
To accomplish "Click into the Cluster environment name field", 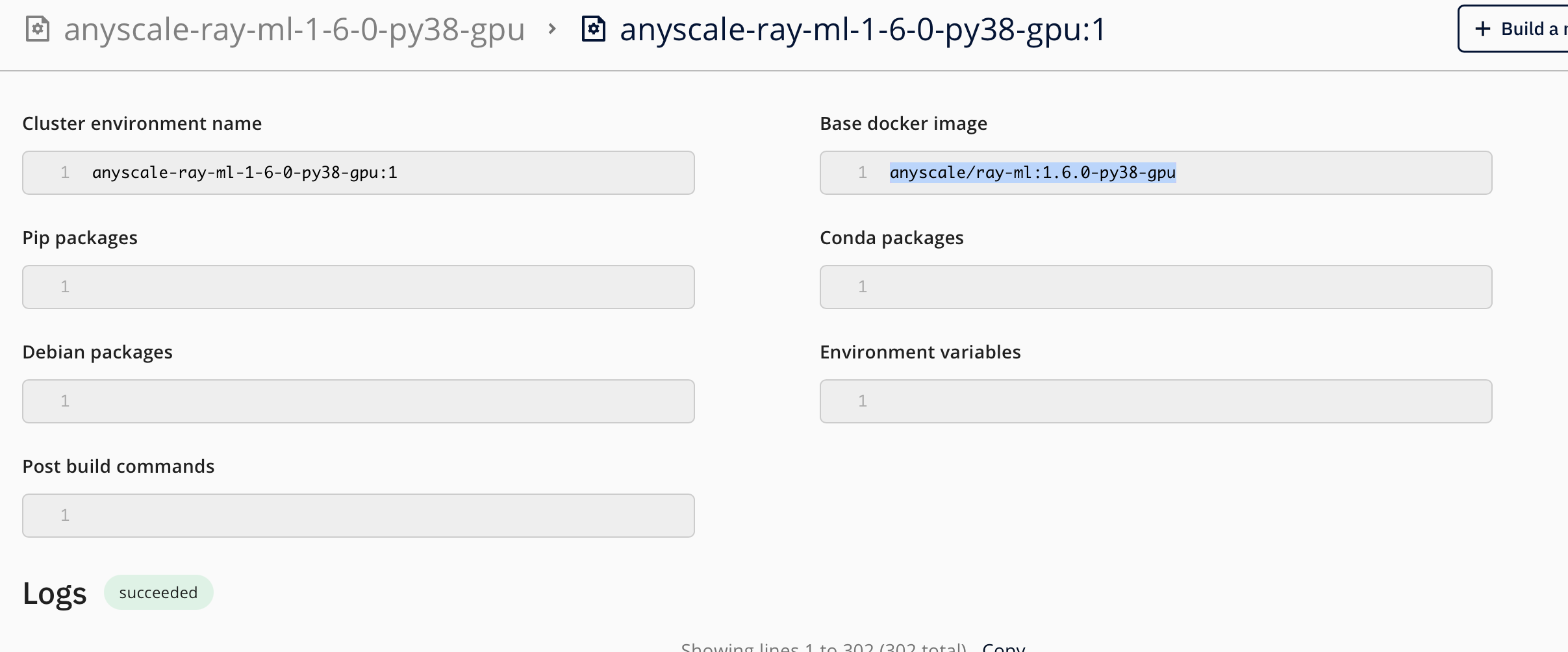I will click(x=358, y=173).
